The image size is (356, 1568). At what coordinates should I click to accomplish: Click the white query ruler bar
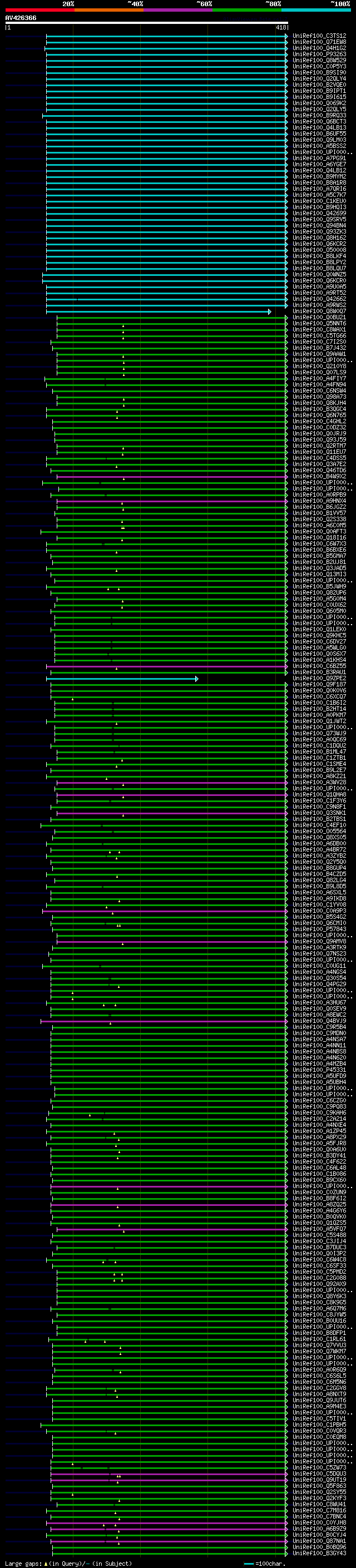[x=146, y=23]
